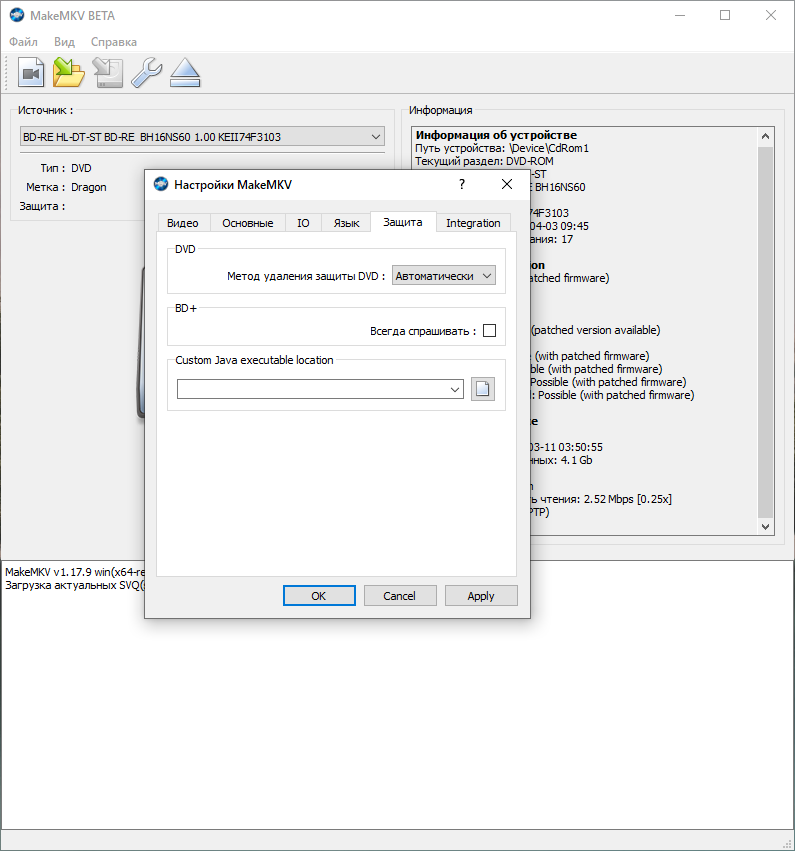795x851 pixels.
Task: Browse for Java executable with file icon
Action: pyautogui.click(x=482, y=389)
